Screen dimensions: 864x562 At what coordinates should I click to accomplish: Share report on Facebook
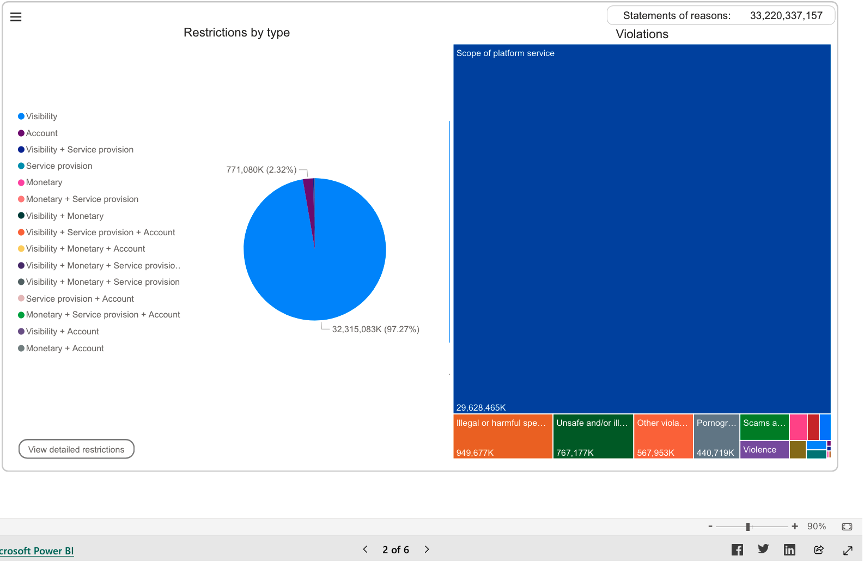[737, 550]
